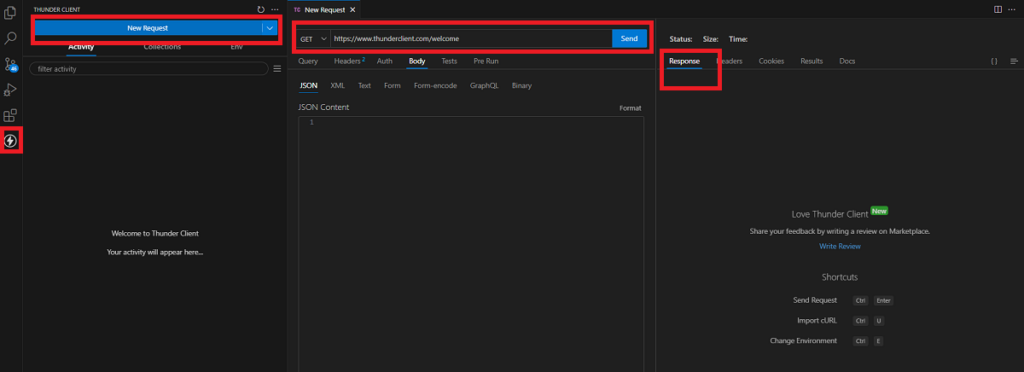The height and width of the screenshot is (372, 1024).
Task: Open response panel lines menu icon
Action: tap(1014, 61)
